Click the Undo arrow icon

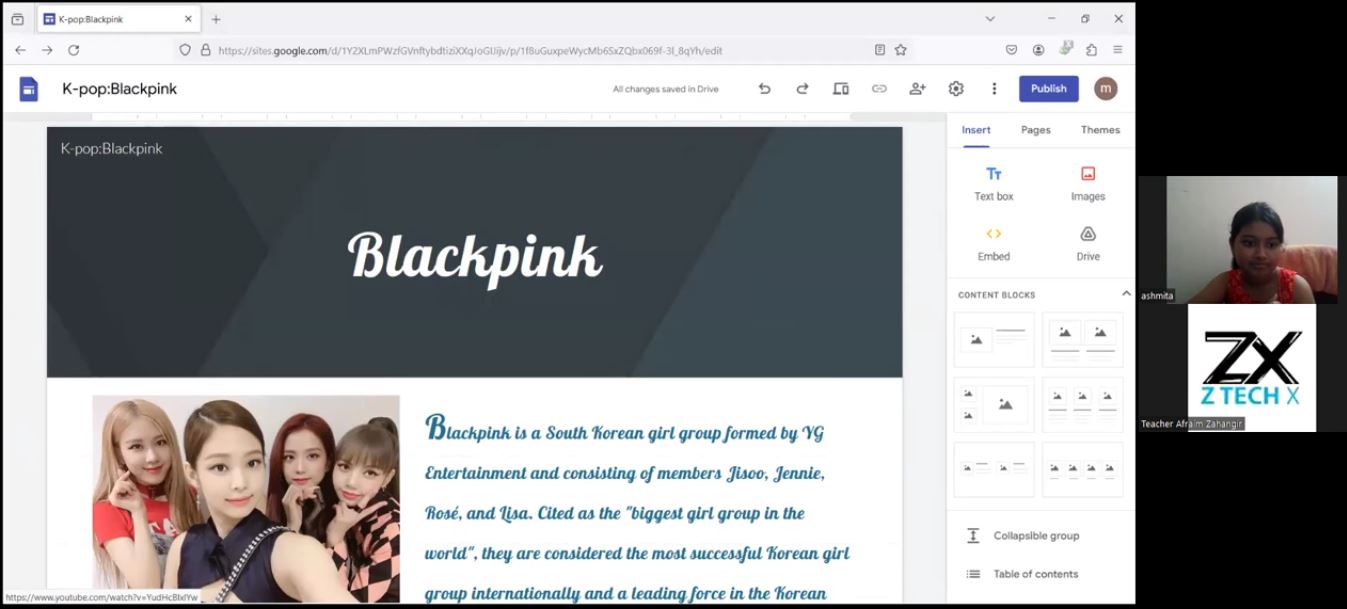pyautogui.click(x=764, y=89)
